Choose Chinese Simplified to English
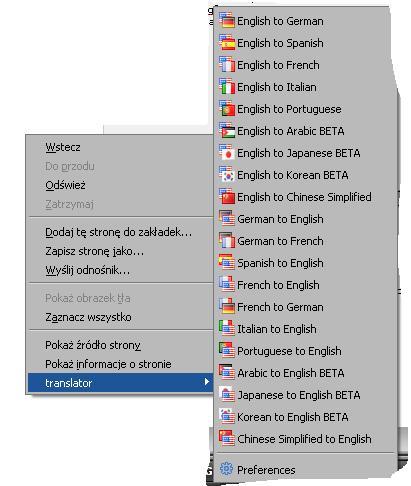Image resolution: width=411 pixels, height=486 pixels. tap(304, 439)
